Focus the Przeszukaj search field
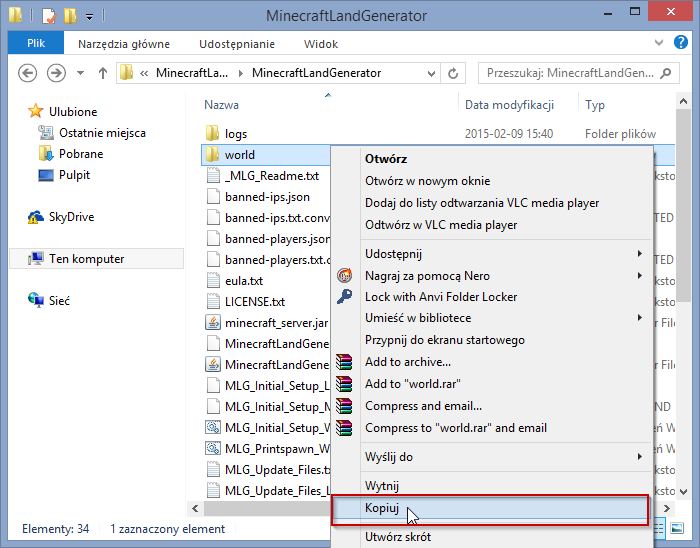This screenshot has width=700, height=548. click(579, 73)
